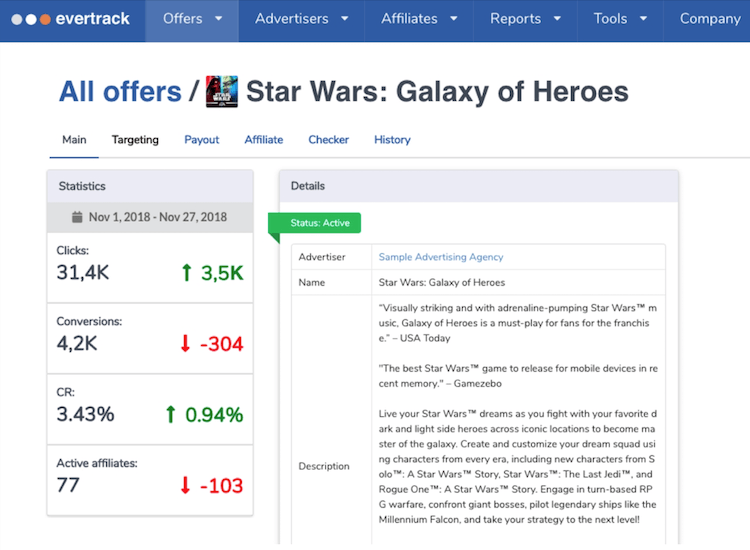Click the red down arrow beside Conversions change
This screenshot has height=550, width=750.
click(185, 343)
